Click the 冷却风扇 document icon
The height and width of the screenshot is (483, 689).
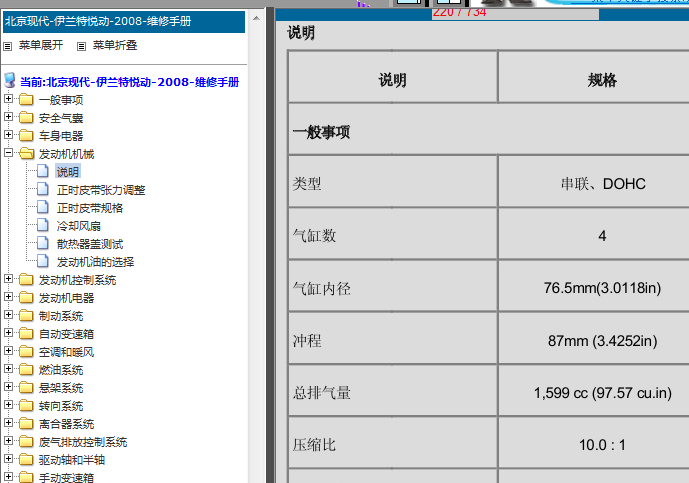[x=43, y=225]
